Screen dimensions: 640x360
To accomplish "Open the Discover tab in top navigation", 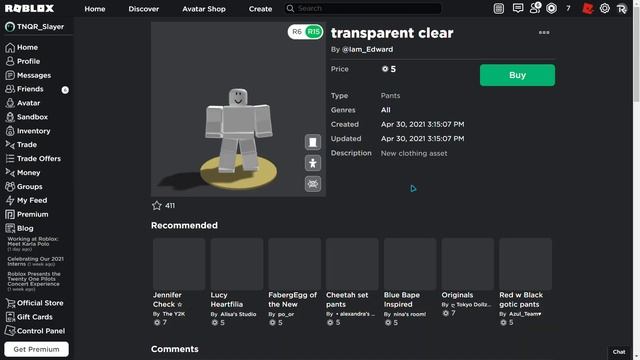I will pos(144,9).
